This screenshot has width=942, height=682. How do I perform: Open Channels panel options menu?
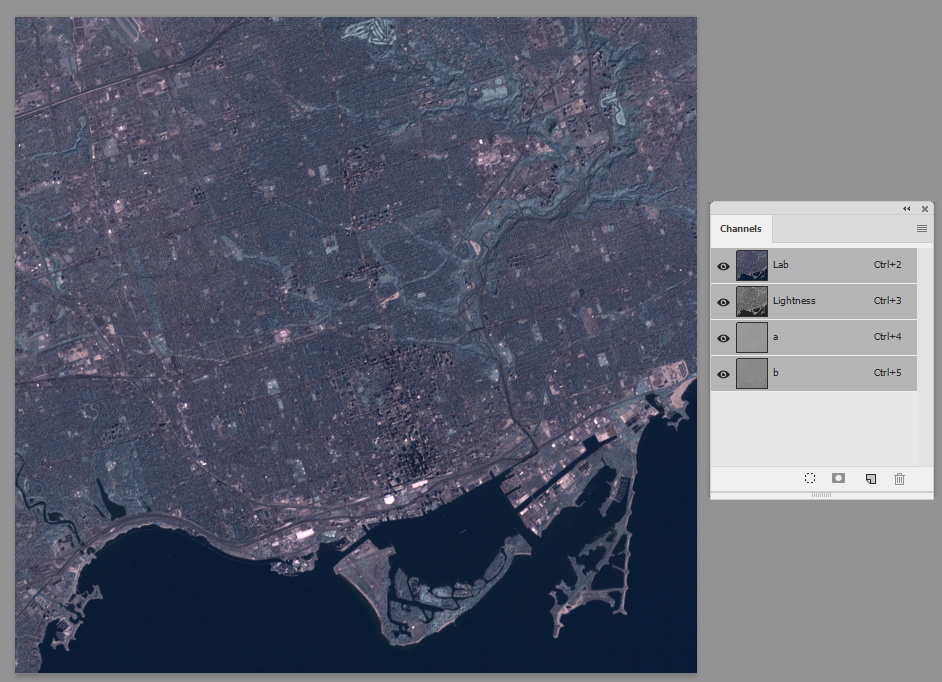pyautogui.click(x=922, y=228)
